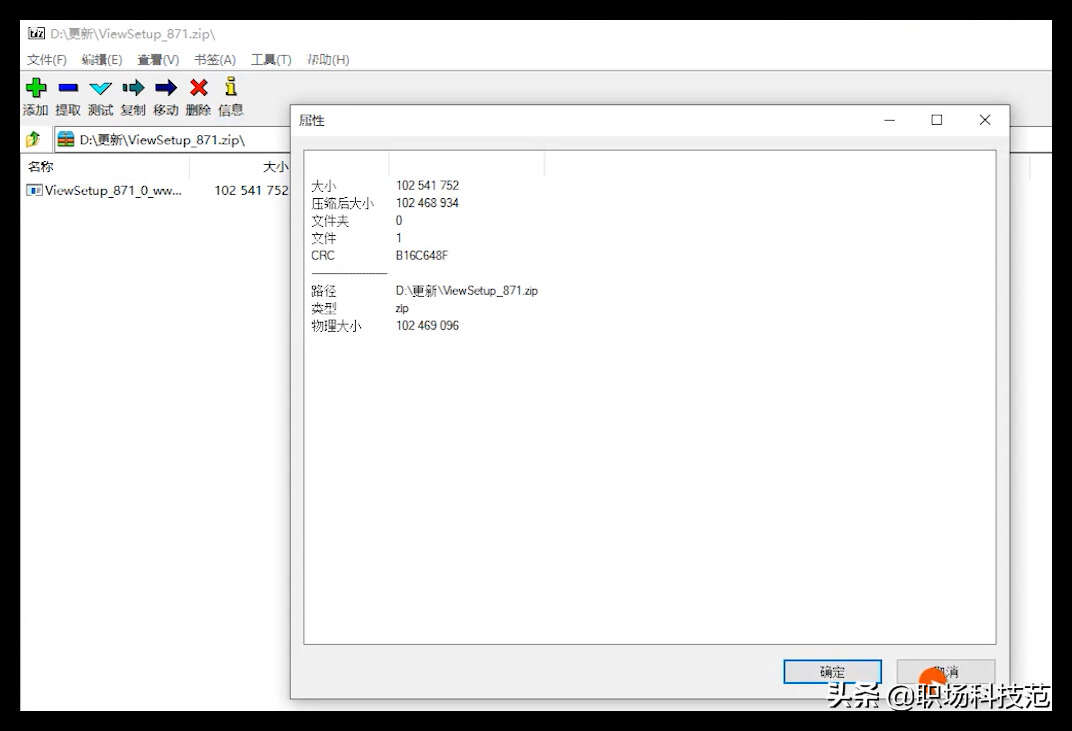The height and width of the screenshot is (731, 1072).
Task: Click the 压缩后大小 value 102 468 934
Action: click(x=427, y=203)
